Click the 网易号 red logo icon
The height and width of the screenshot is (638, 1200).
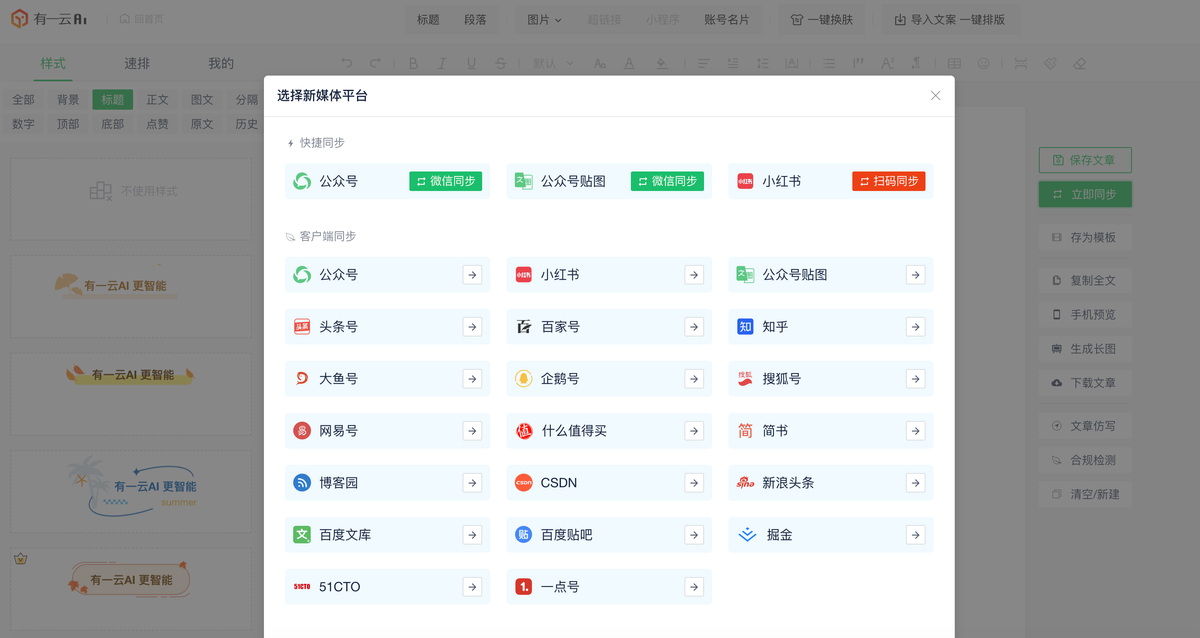(302, 431)
